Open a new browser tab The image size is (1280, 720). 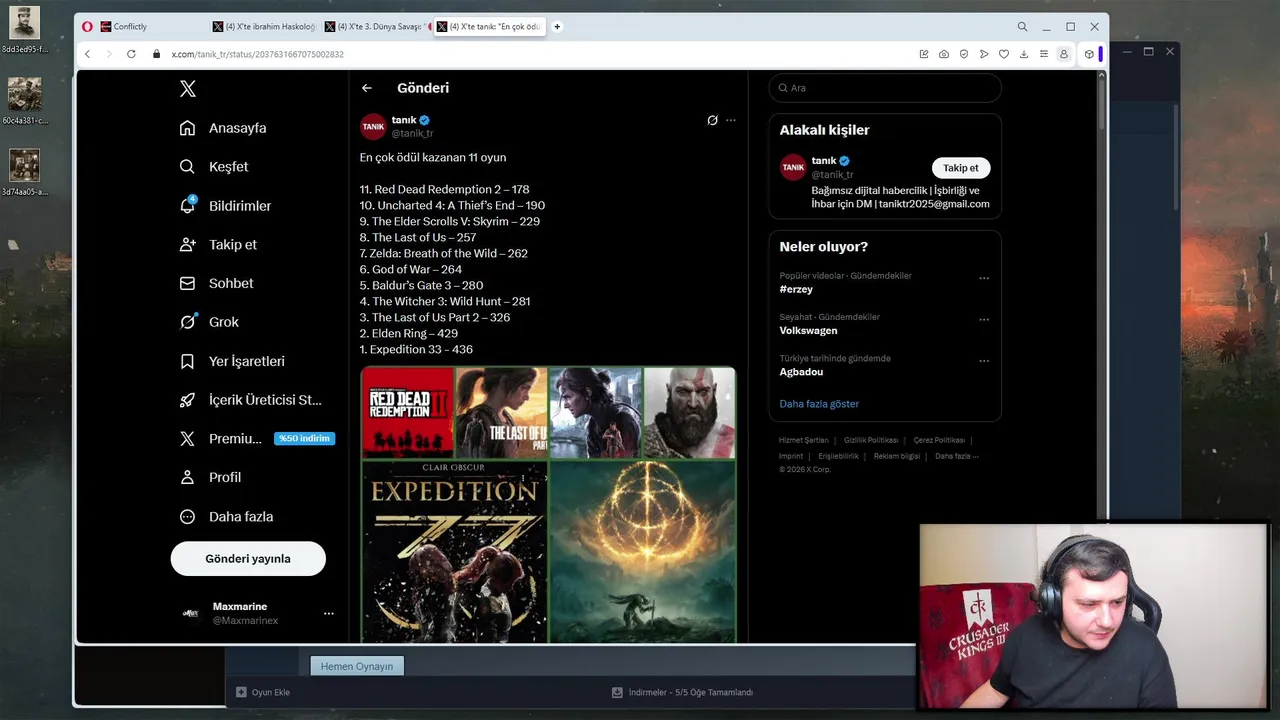click(x=557, y=27)
